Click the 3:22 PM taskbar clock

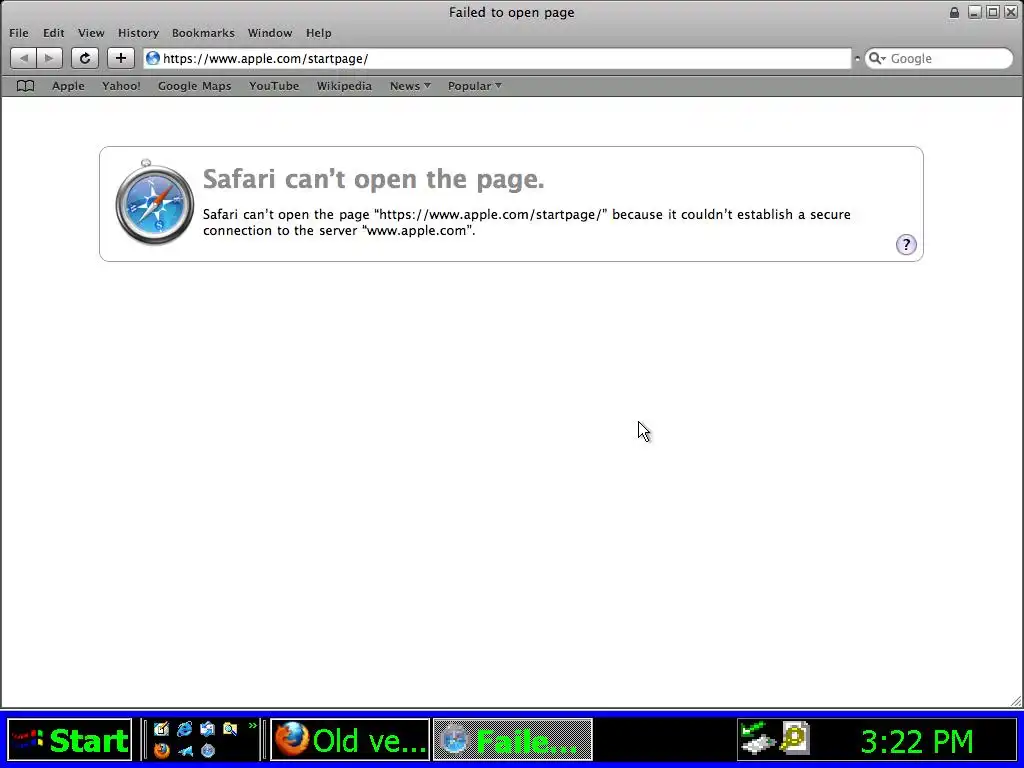[x=917, y=741]
